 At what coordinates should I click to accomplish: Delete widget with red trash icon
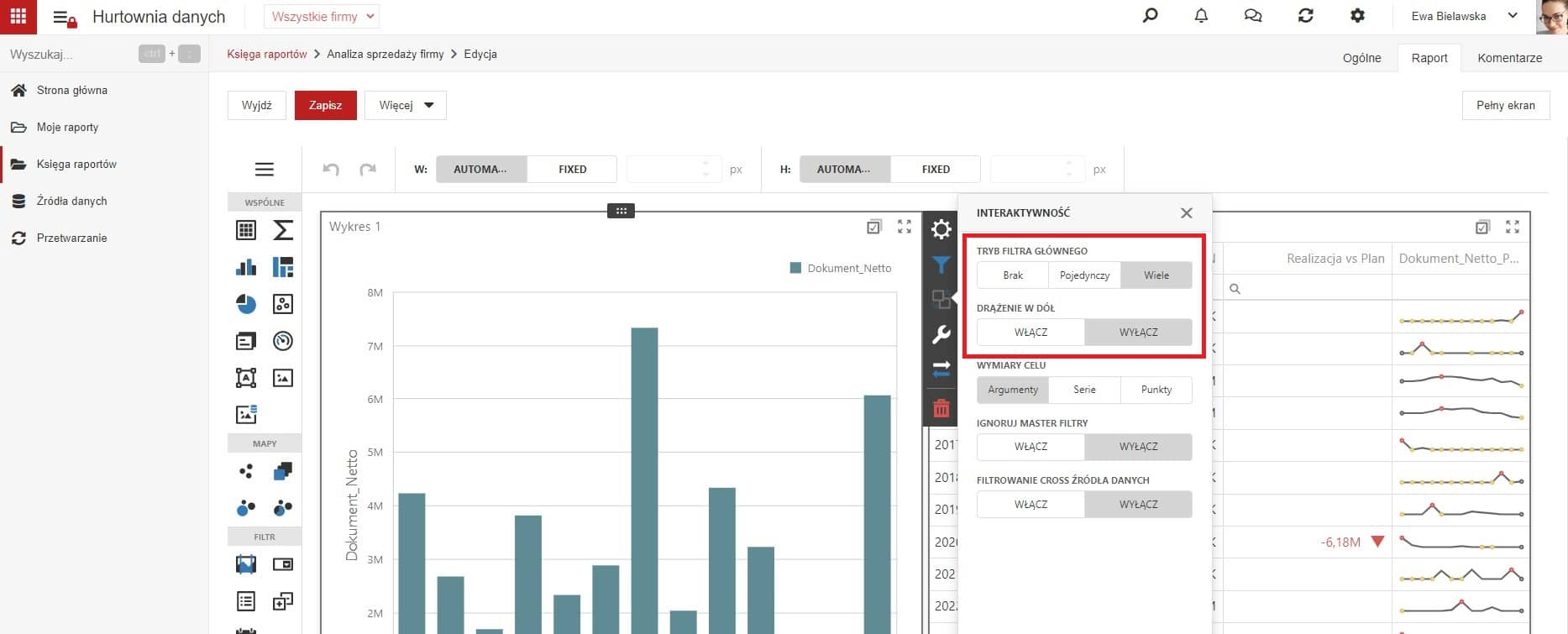(x=941, y=408)
